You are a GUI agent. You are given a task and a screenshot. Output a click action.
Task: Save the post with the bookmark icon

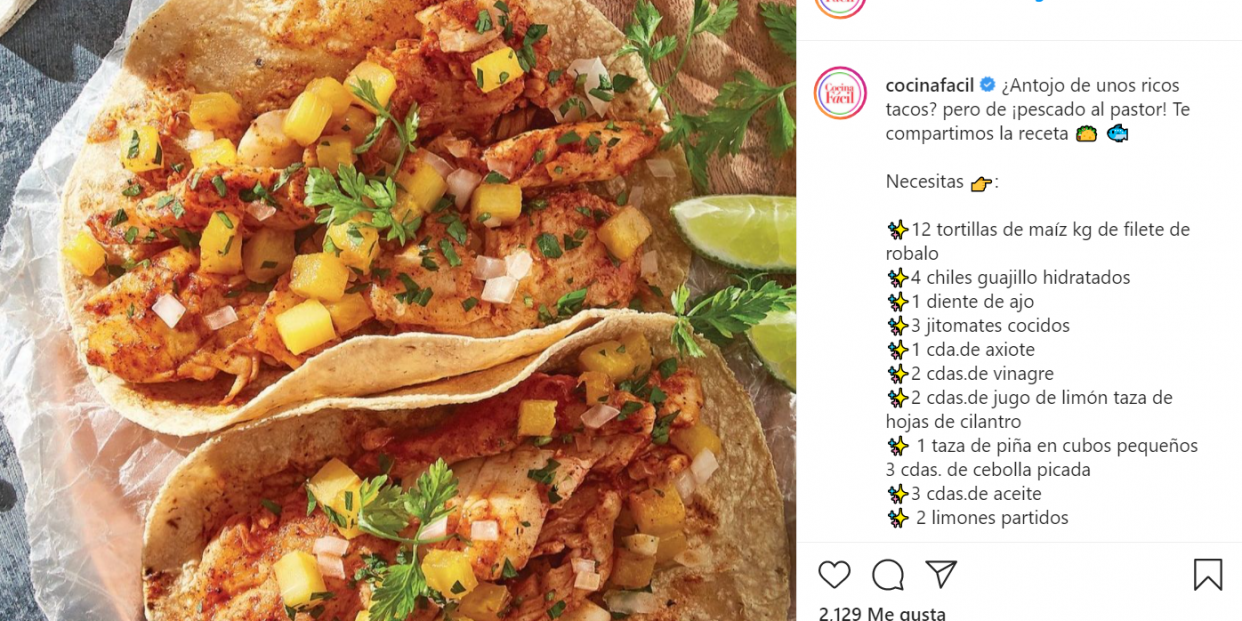pyautogui.click(x=1208, y=574)
